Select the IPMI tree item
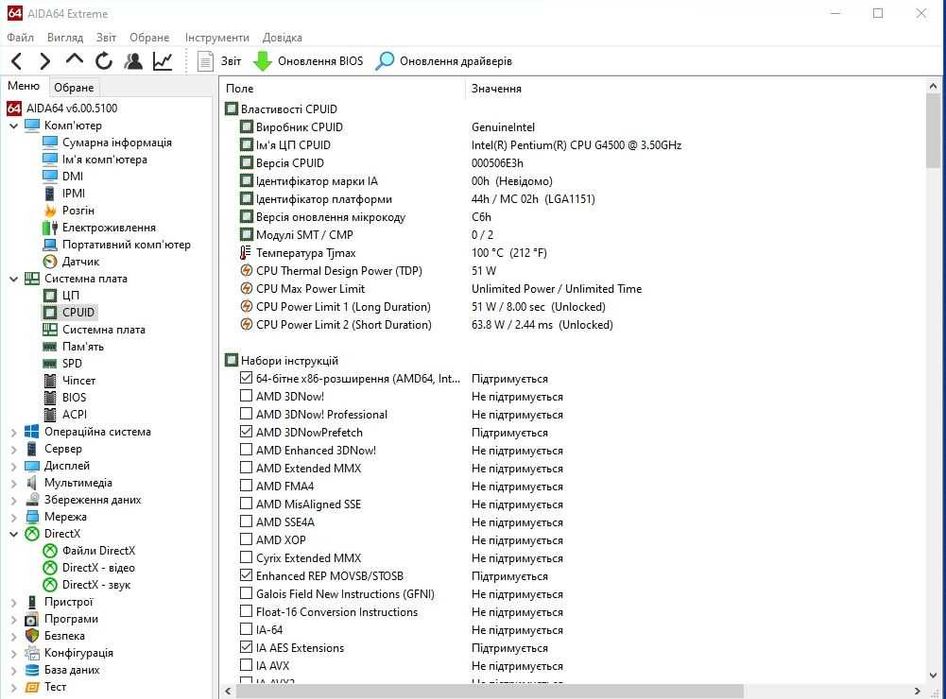This screenshot has width=946, height=699. (73, 193)
